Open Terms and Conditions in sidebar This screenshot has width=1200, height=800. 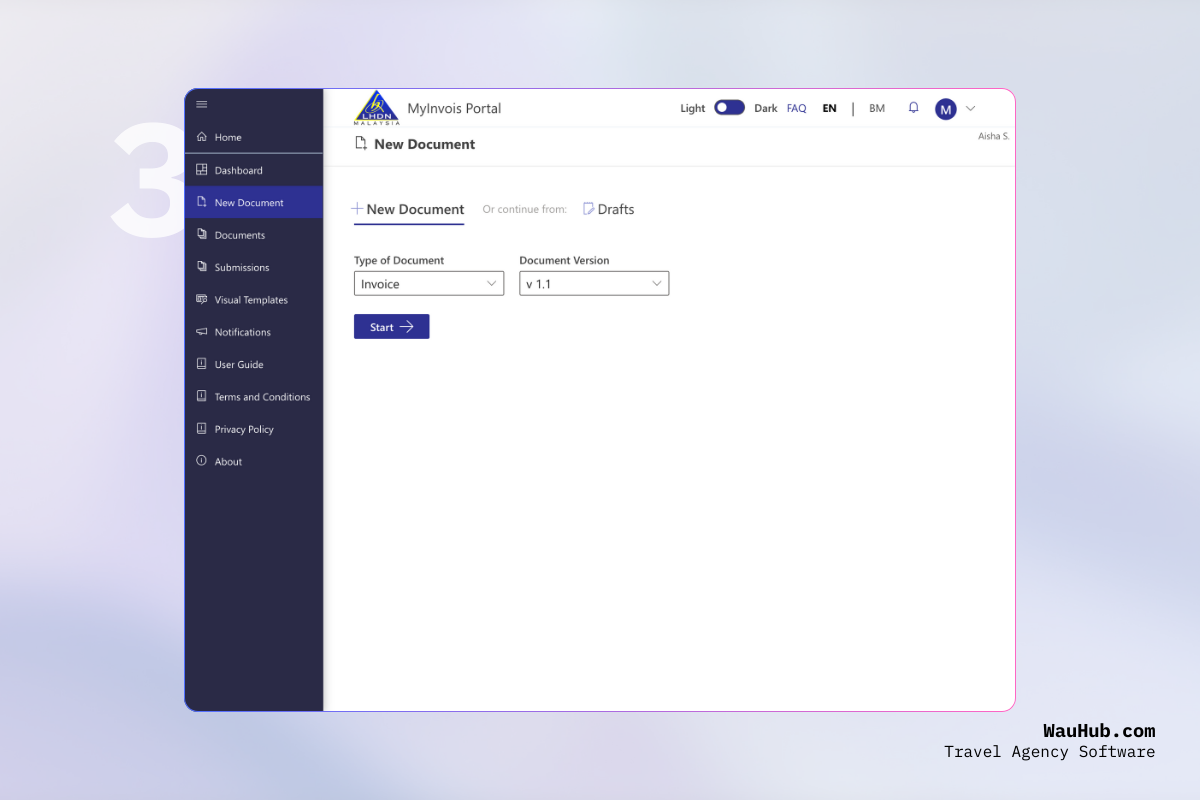point(254,396)
